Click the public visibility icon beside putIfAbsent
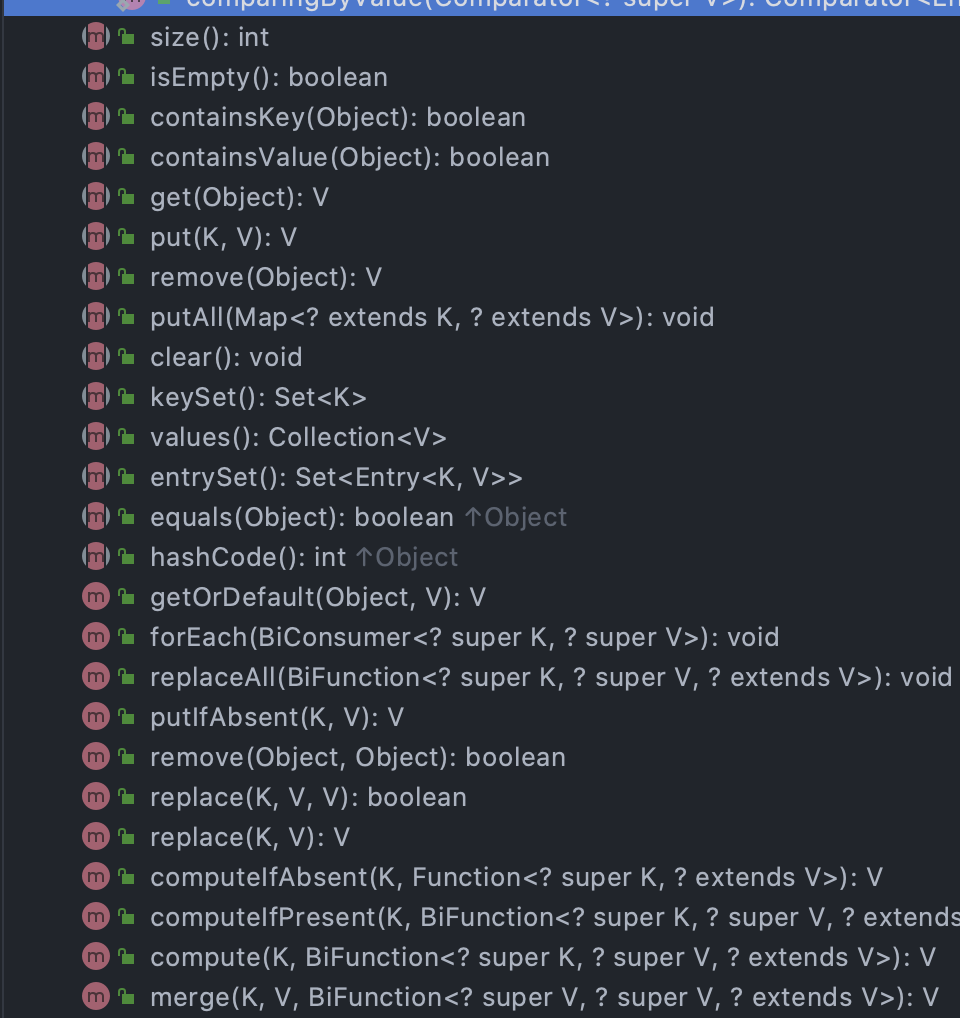 point(127,717)
